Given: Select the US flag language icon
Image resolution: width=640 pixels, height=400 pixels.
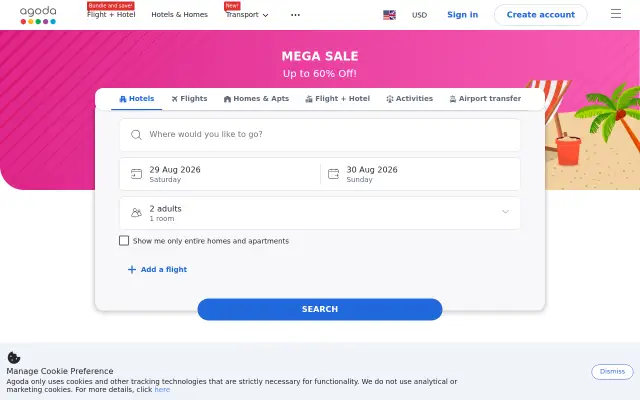Looking at the screenshot, I should (x=389, y=15).
